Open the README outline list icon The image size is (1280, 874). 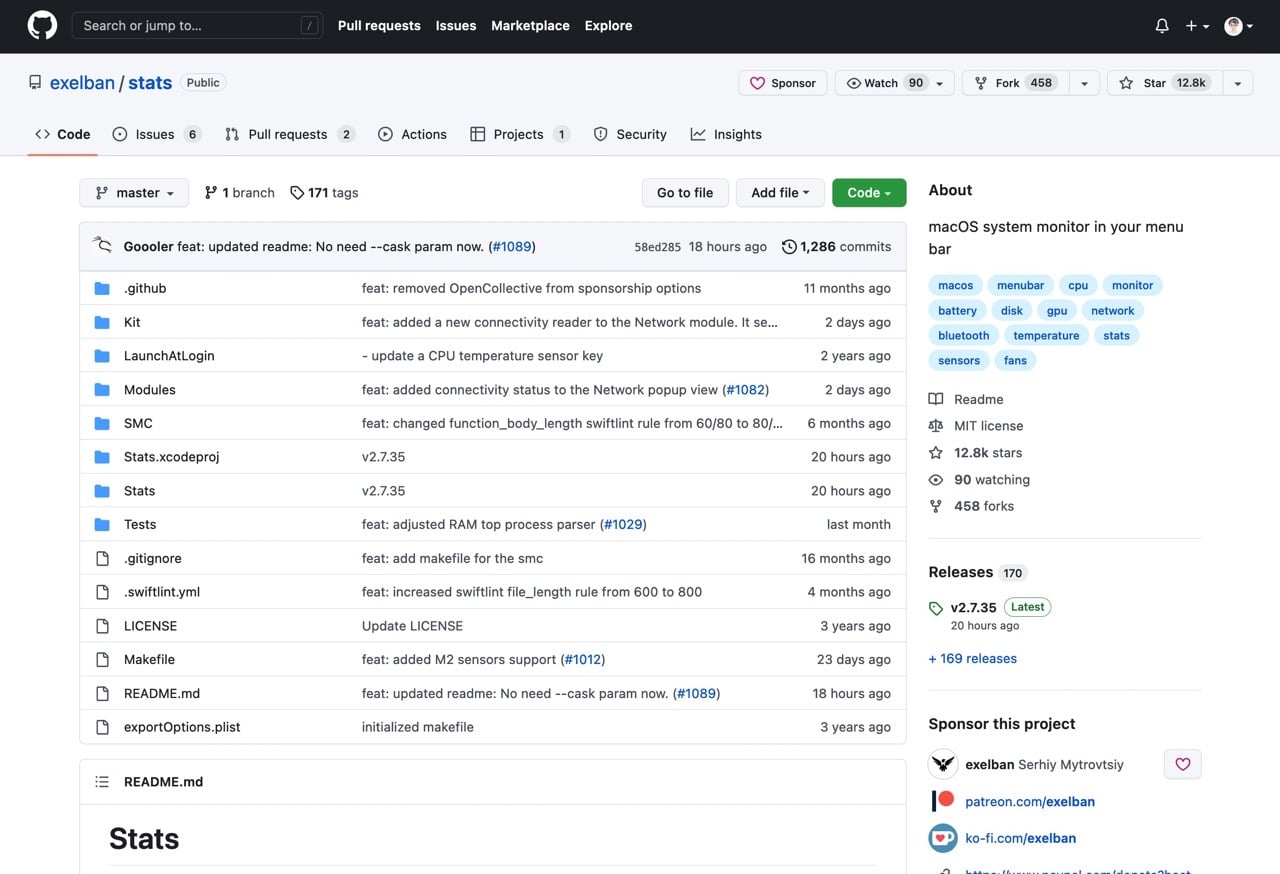point(102,782)
